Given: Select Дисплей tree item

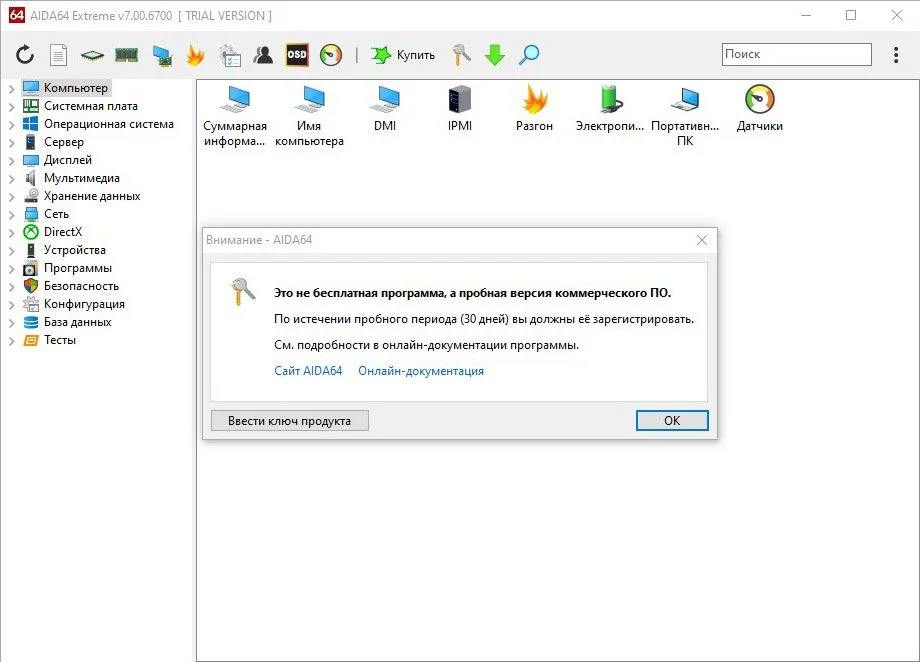Looking at the screenshot, I should 67,160.
